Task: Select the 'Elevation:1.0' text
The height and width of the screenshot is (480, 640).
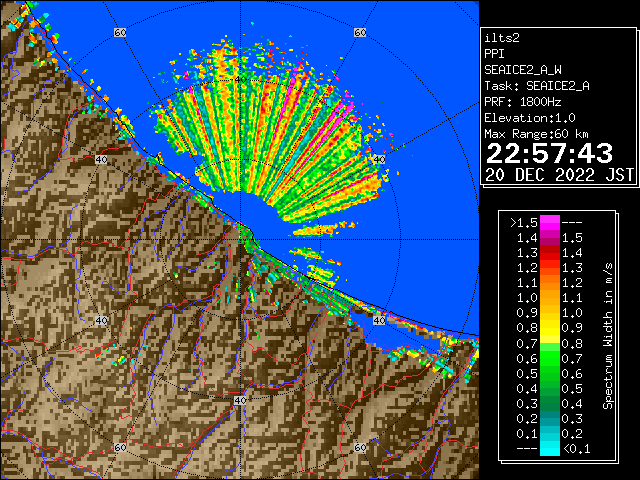Action: [530, 118]
